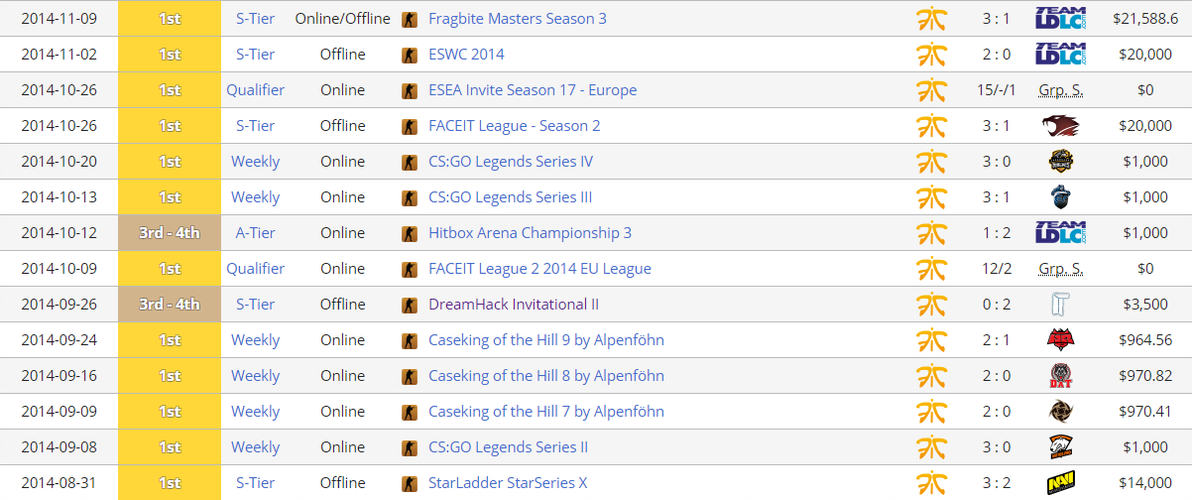1192x500 pixels.
Task: Click the Virtus.pro logo in Legends Series II row
Action: [x=1060, y=447]
